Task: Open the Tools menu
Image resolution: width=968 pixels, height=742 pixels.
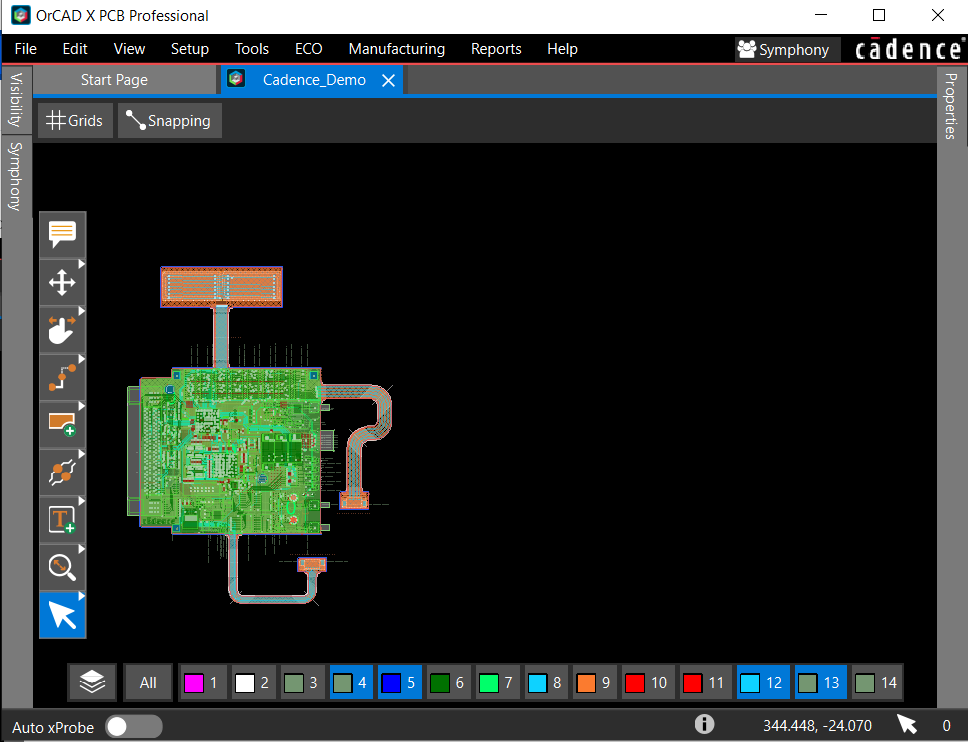Action: pyautogui.click(x=252, y=49)
